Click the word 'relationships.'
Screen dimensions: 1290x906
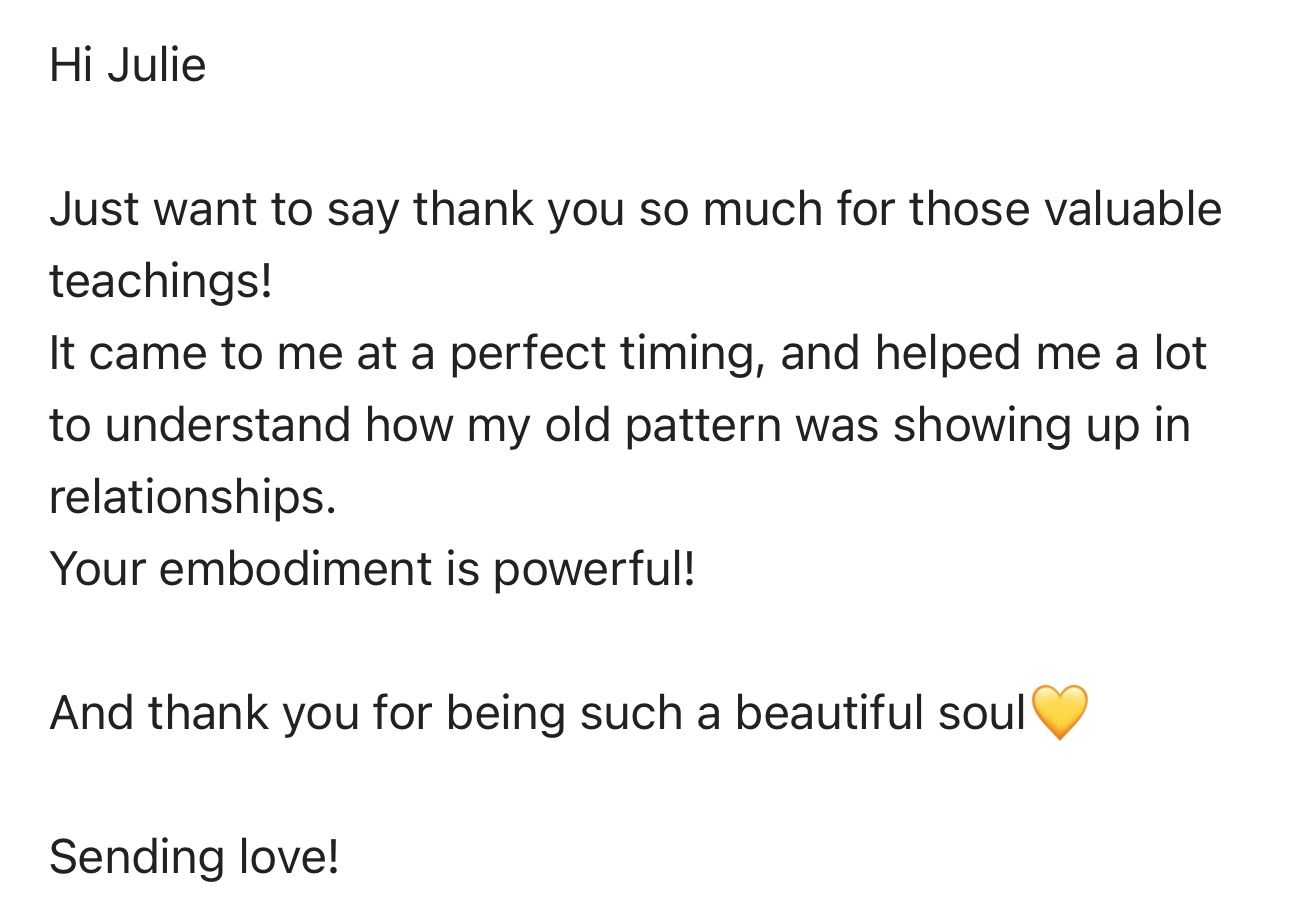pos(192,498)
